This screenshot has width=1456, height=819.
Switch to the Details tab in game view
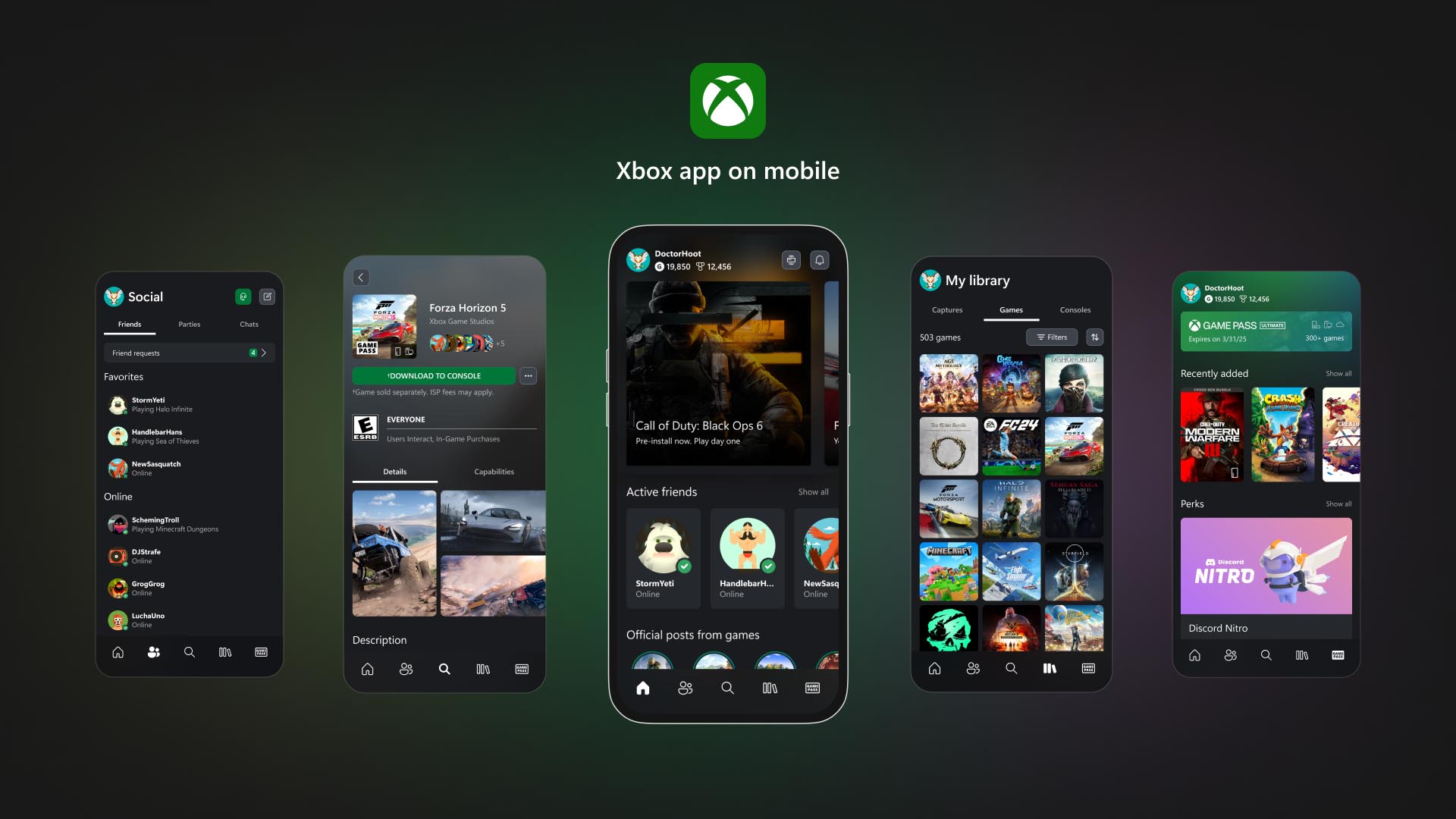click(394, 471)
